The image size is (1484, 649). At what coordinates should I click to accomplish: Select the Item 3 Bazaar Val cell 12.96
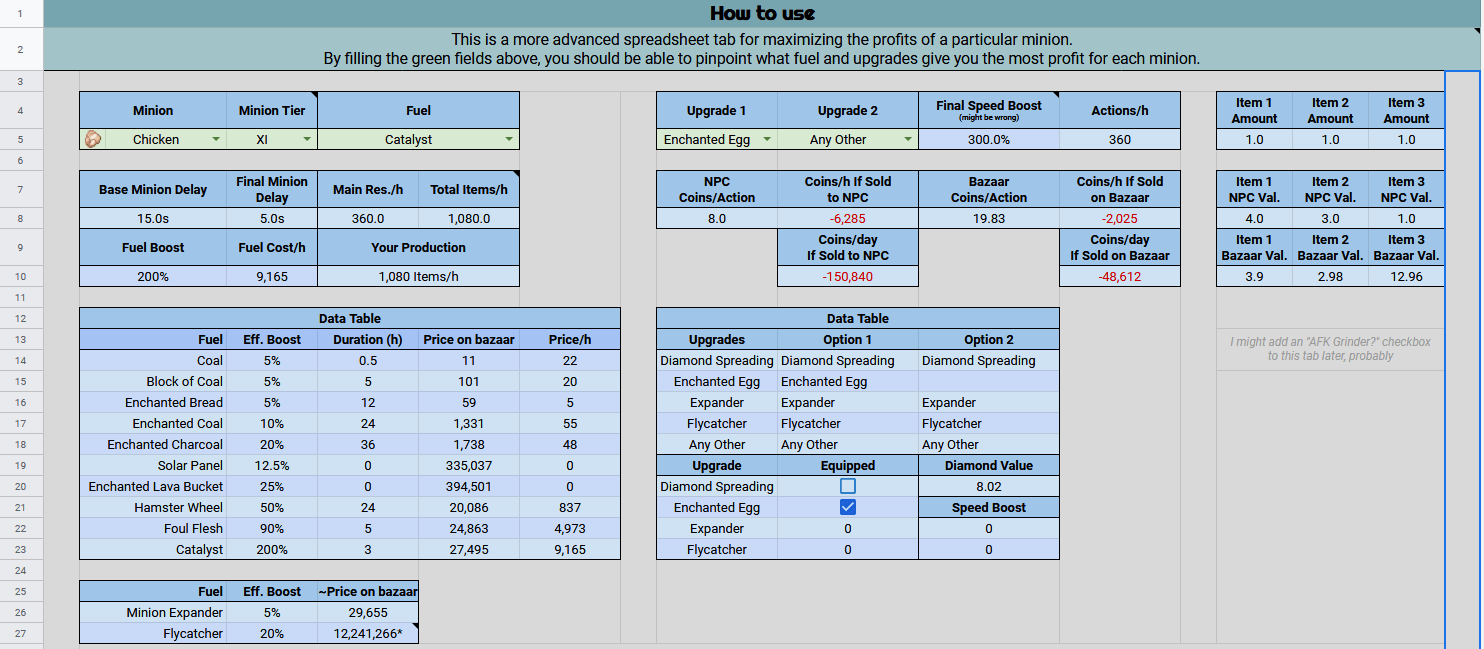(1406, 277)
